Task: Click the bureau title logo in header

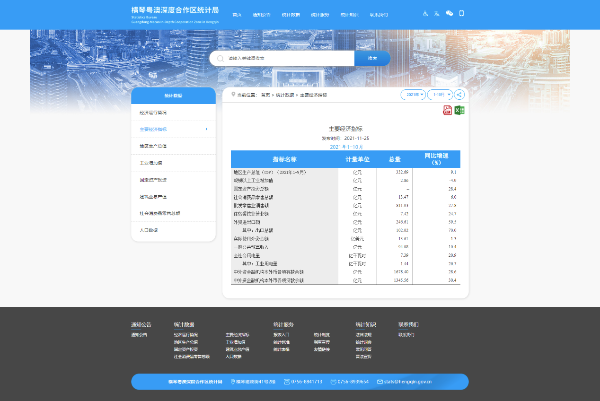Action: click(x=175, y=15)
